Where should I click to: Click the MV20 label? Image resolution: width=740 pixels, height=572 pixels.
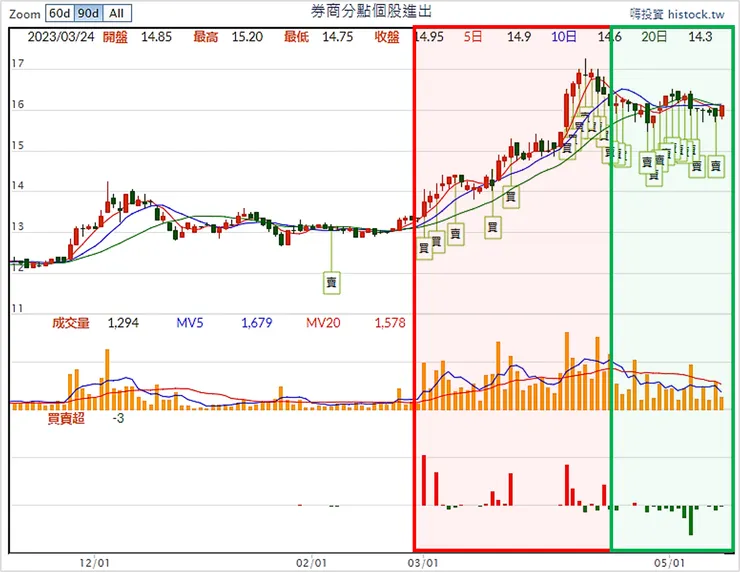[x=323, y=323]
